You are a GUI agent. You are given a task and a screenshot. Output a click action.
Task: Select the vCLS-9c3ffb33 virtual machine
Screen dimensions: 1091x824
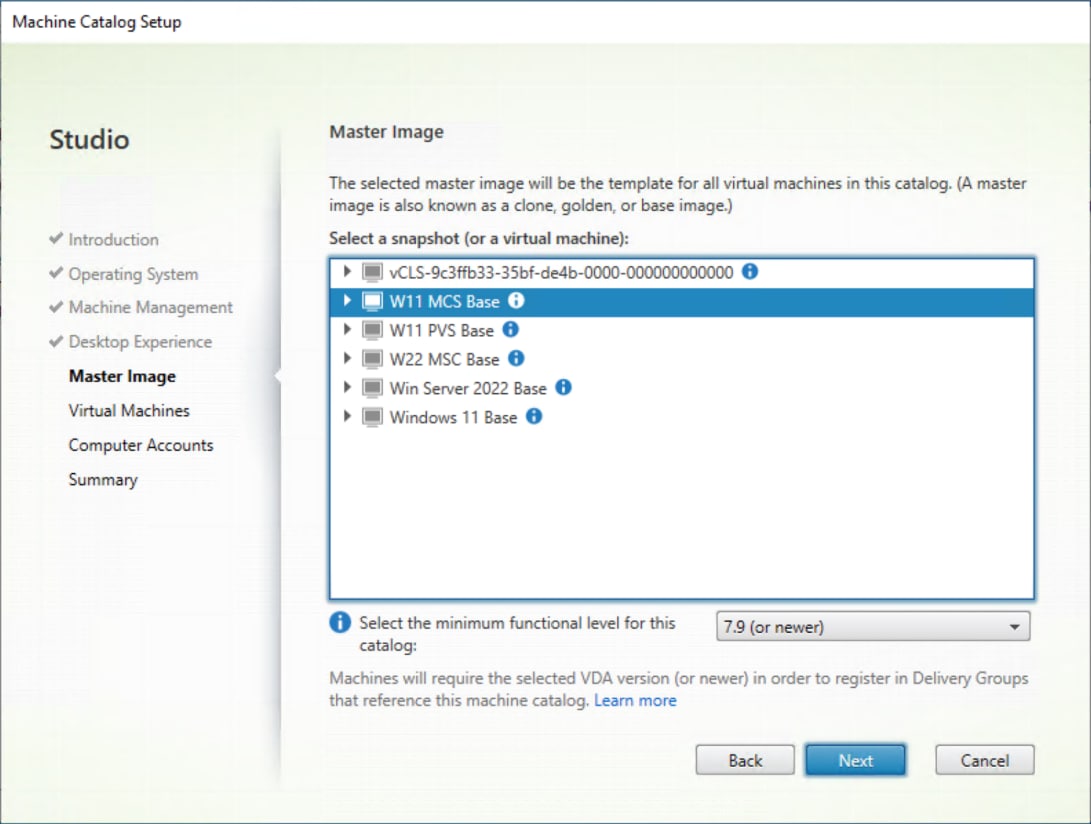[682, 272]
